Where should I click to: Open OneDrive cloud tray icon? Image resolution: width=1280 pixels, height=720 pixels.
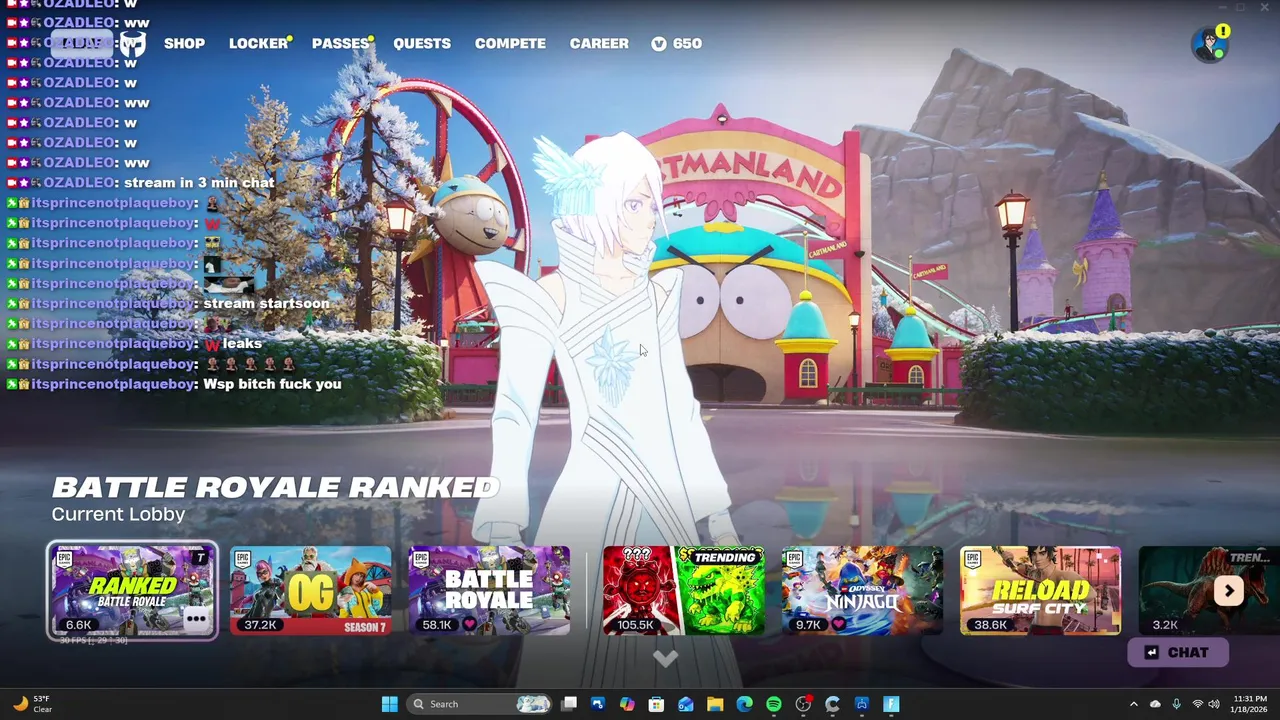point(1155,704)
